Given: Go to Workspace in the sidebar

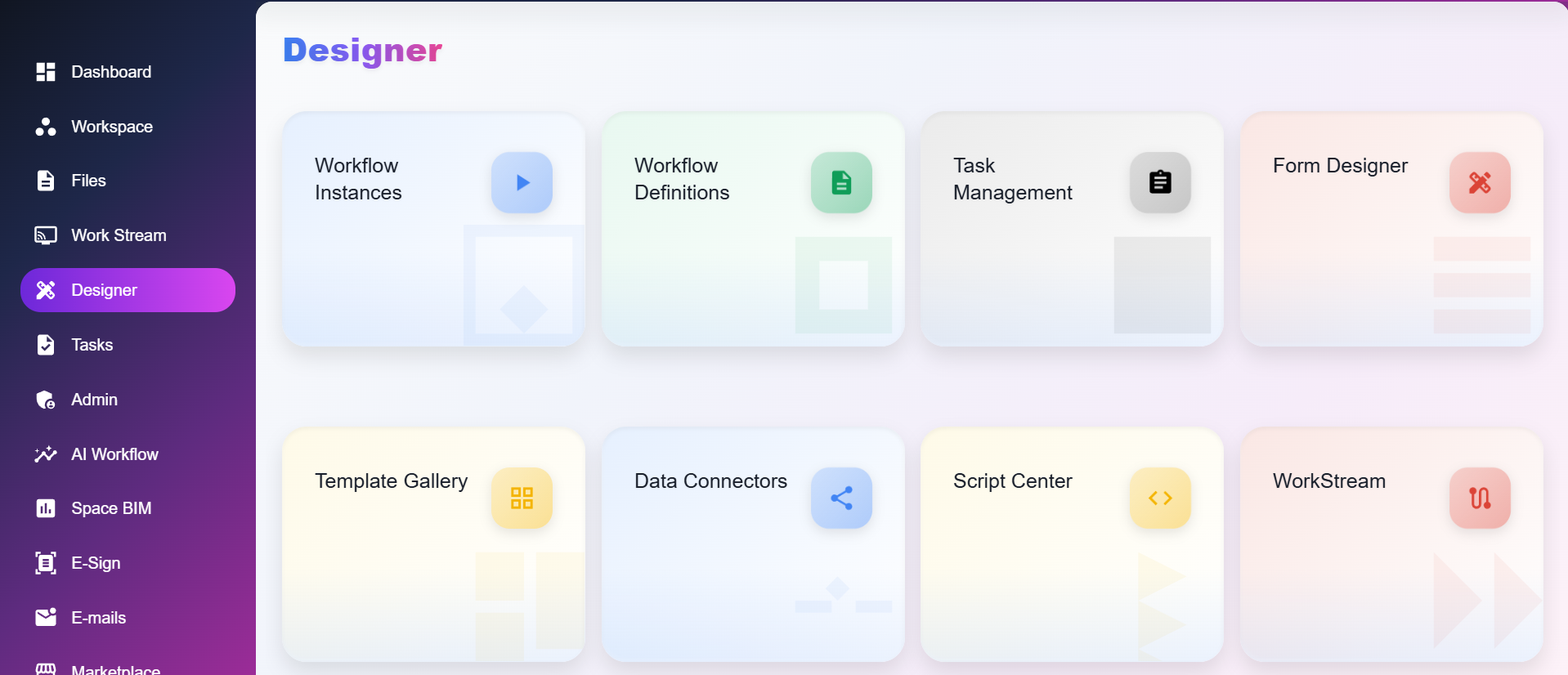Looking at the screenshot, I should 128,127.
